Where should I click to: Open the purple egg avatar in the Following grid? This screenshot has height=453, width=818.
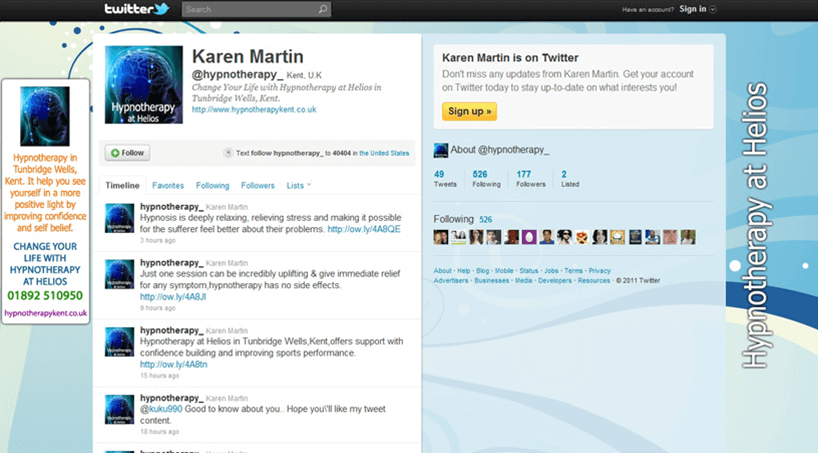coord(529,237)
